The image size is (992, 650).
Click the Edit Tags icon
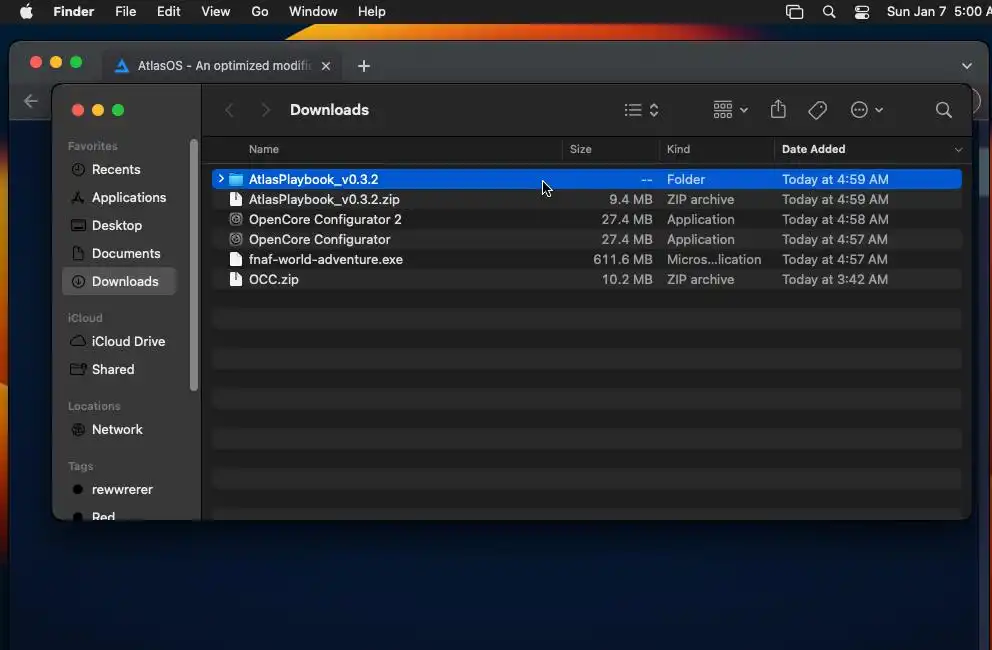[817, 110]
